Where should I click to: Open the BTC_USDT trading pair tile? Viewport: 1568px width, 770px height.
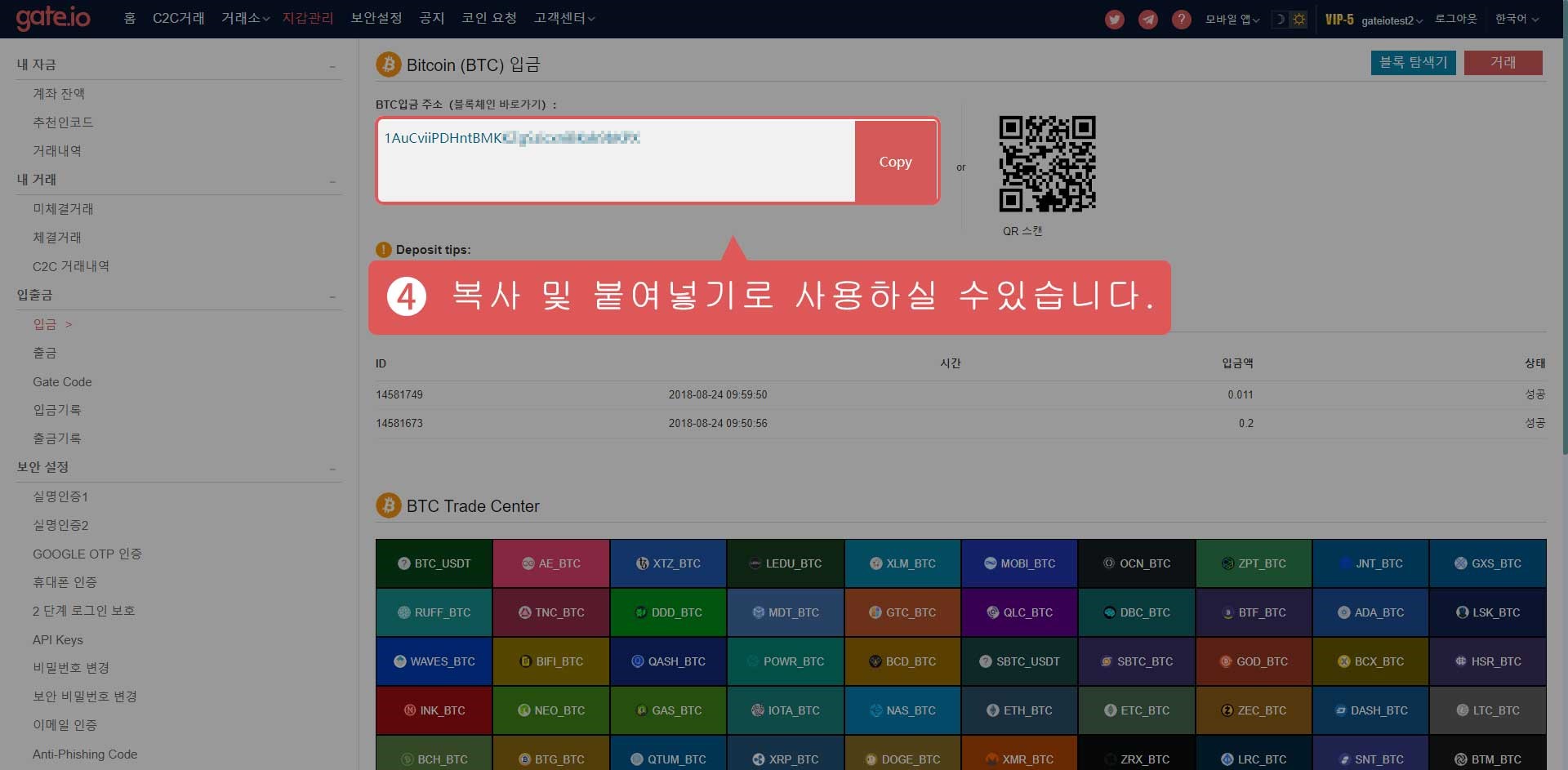(434, 563)
